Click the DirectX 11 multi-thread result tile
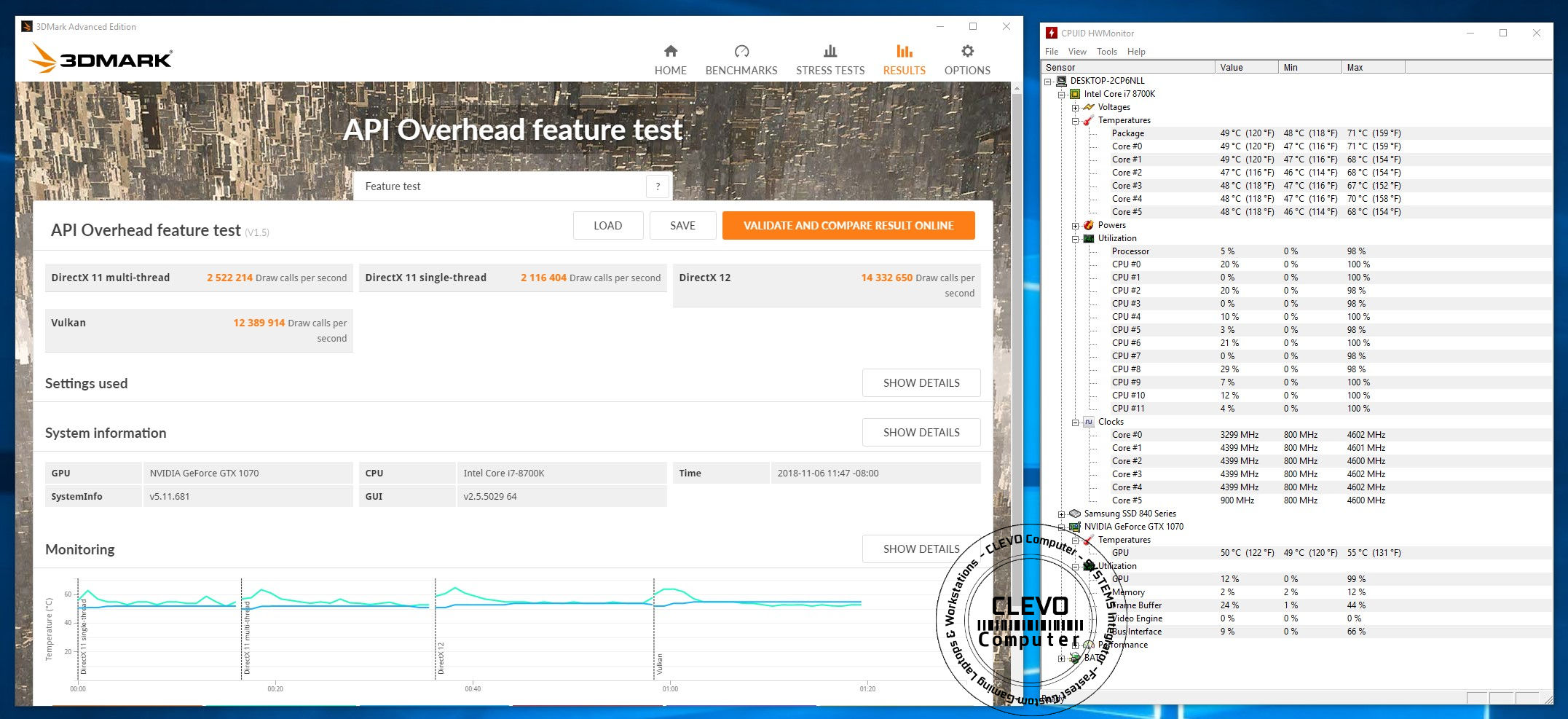1568x719 pixels. [x=199, y=278]
